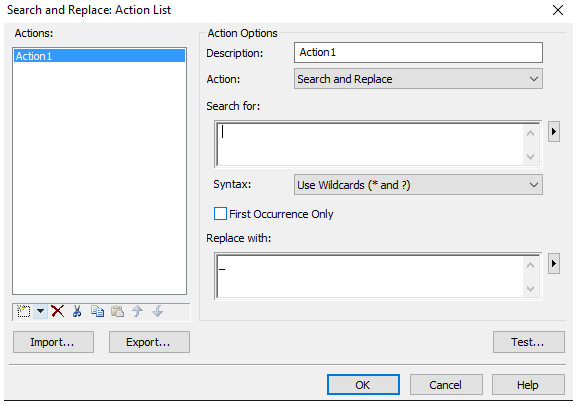Confirm with the OK button

363,385
